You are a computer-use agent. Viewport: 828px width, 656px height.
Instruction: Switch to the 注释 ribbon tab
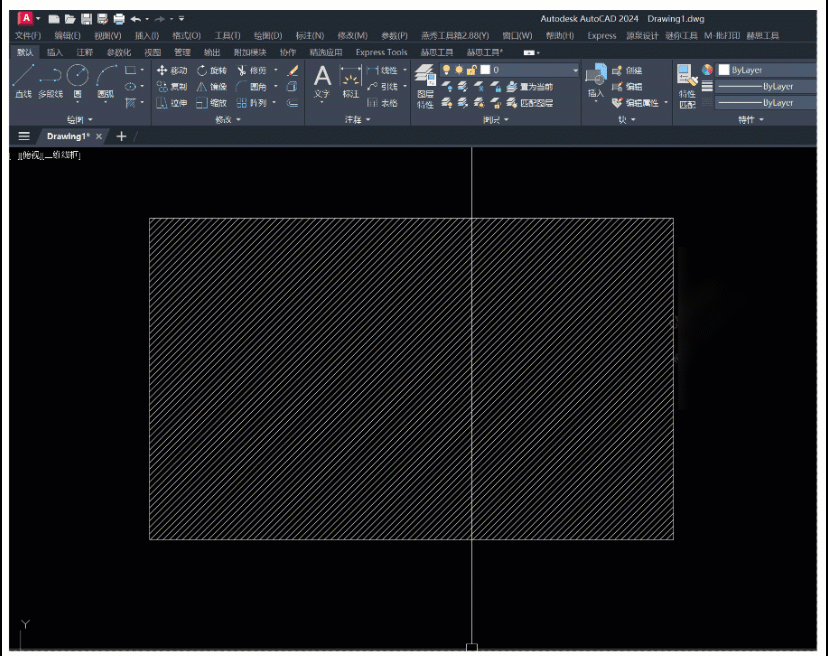click(x=85, y=52)
